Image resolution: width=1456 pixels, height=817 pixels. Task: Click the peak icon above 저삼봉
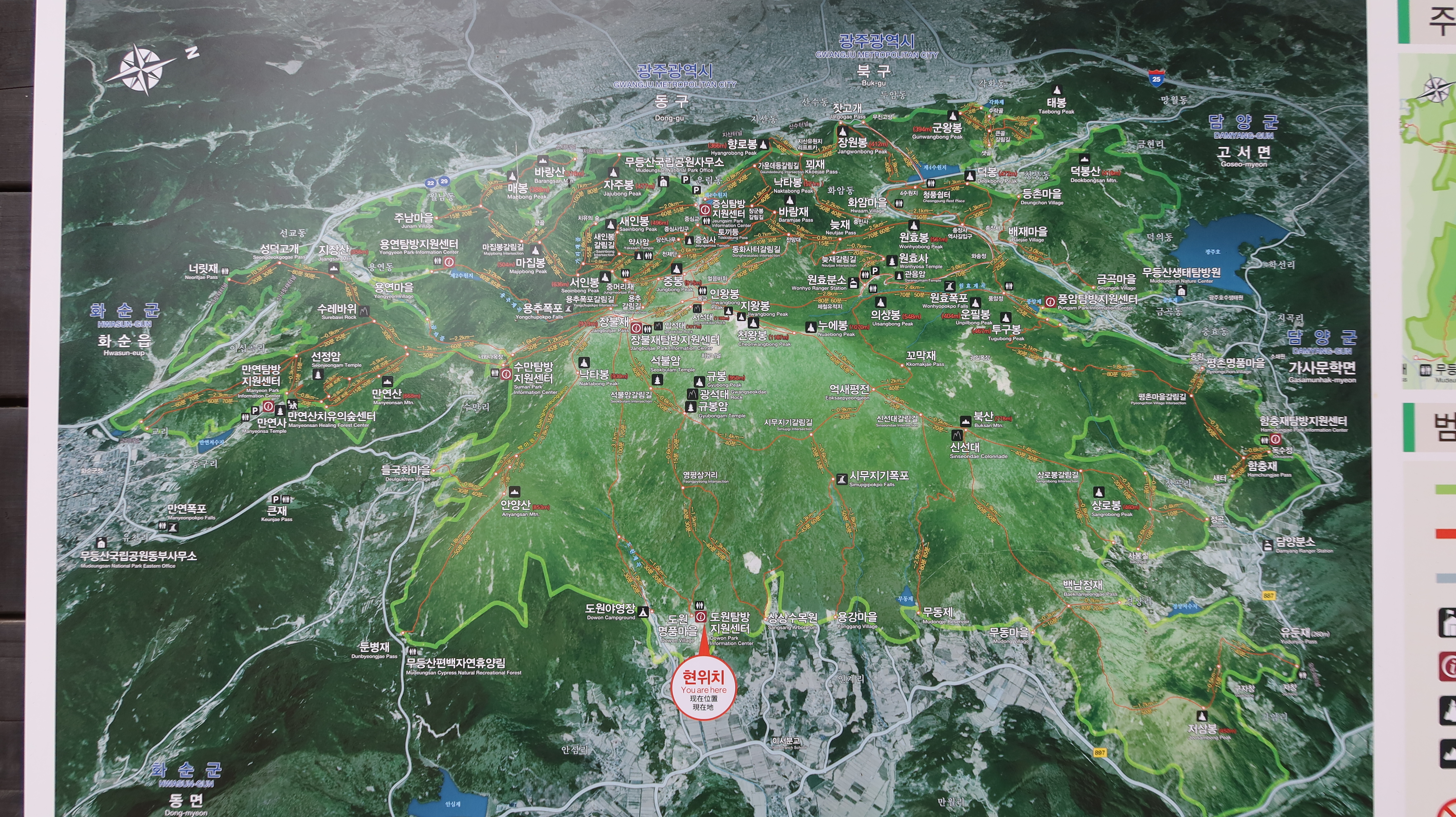pos(1203,716)
